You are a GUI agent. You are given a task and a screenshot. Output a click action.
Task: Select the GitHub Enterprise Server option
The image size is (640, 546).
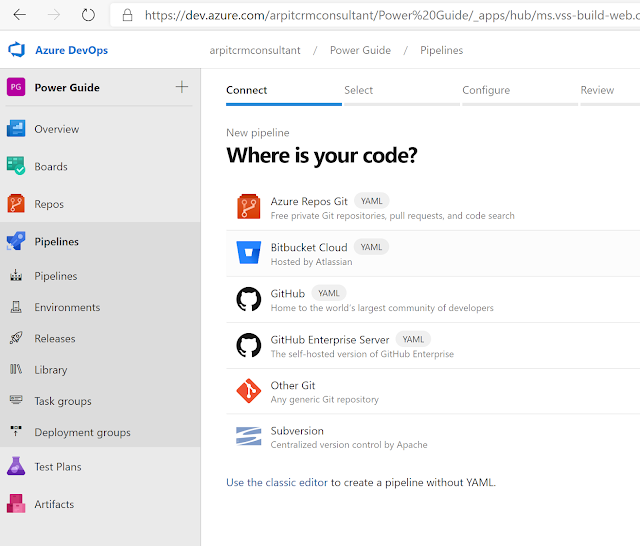click(x=330, y=340)
